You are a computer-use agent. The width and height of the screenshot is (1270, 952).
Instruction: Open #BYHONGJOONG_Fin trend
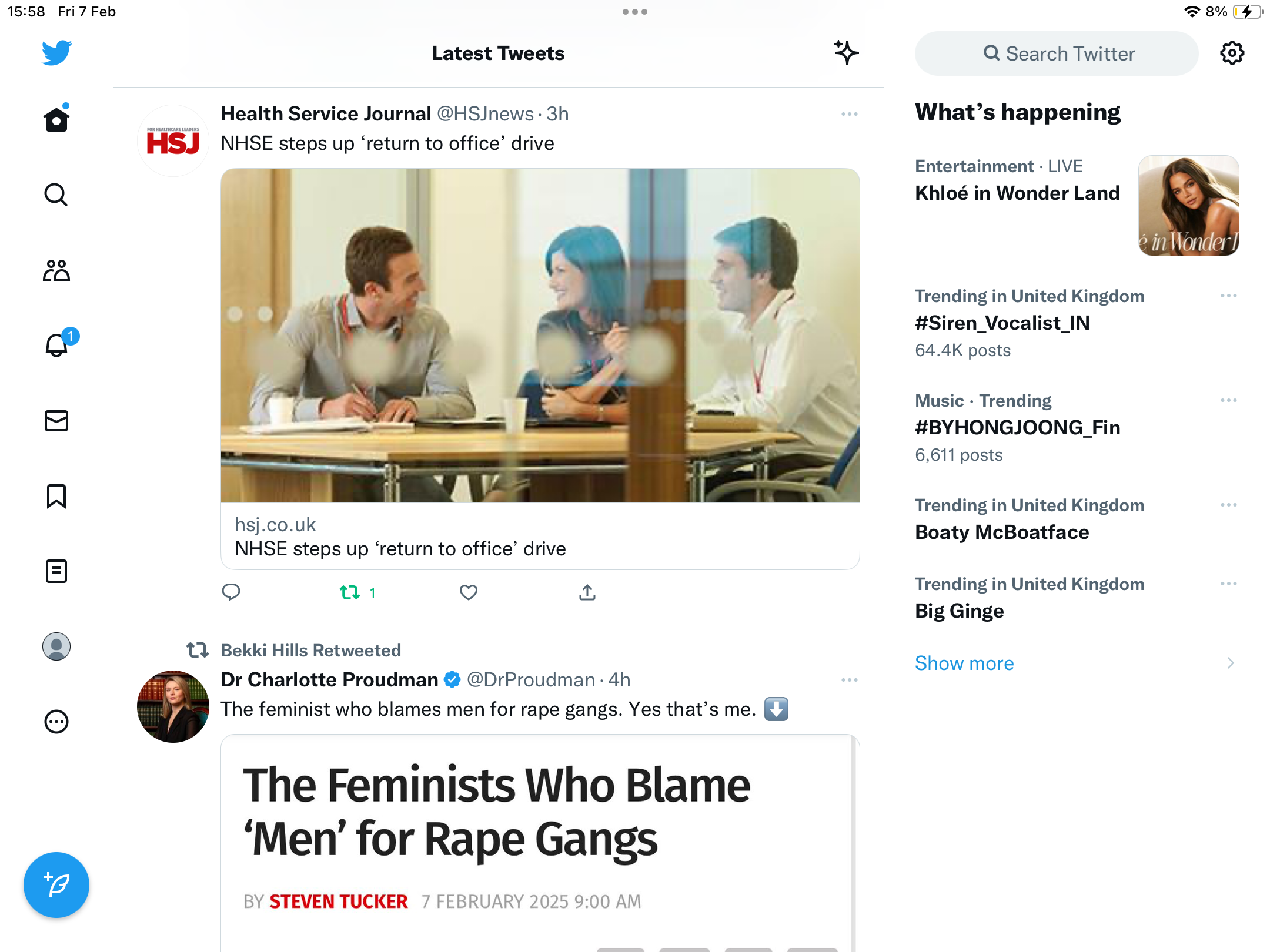tap(1017, 427)
